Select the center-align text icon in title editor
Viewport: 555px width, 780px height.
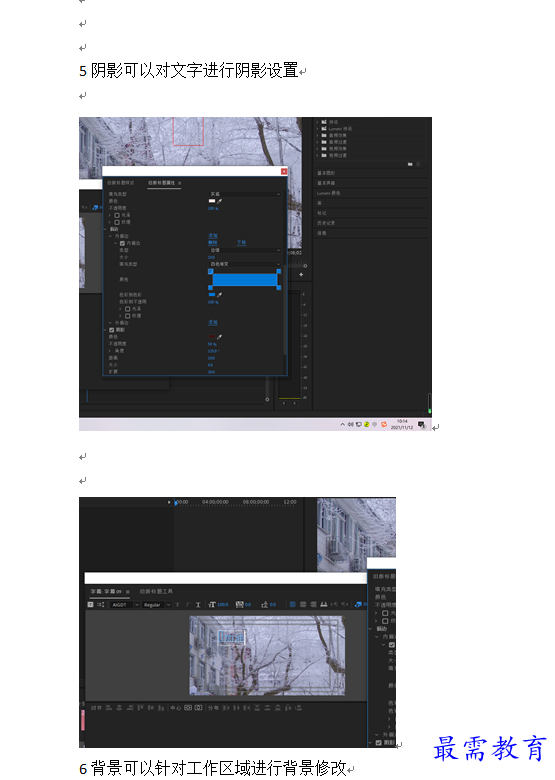303,604
